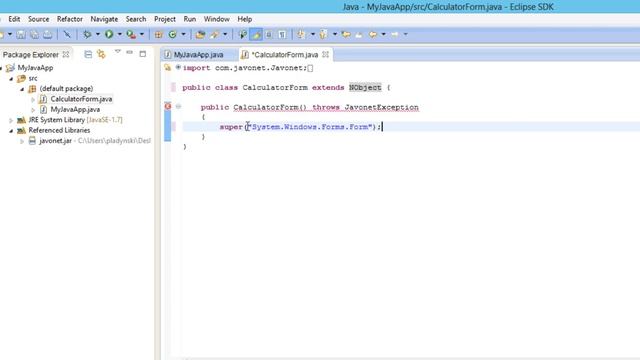Expand the CalculatorForm.java tree node
The width and height of the screenshot is (640, 360).
33,100
